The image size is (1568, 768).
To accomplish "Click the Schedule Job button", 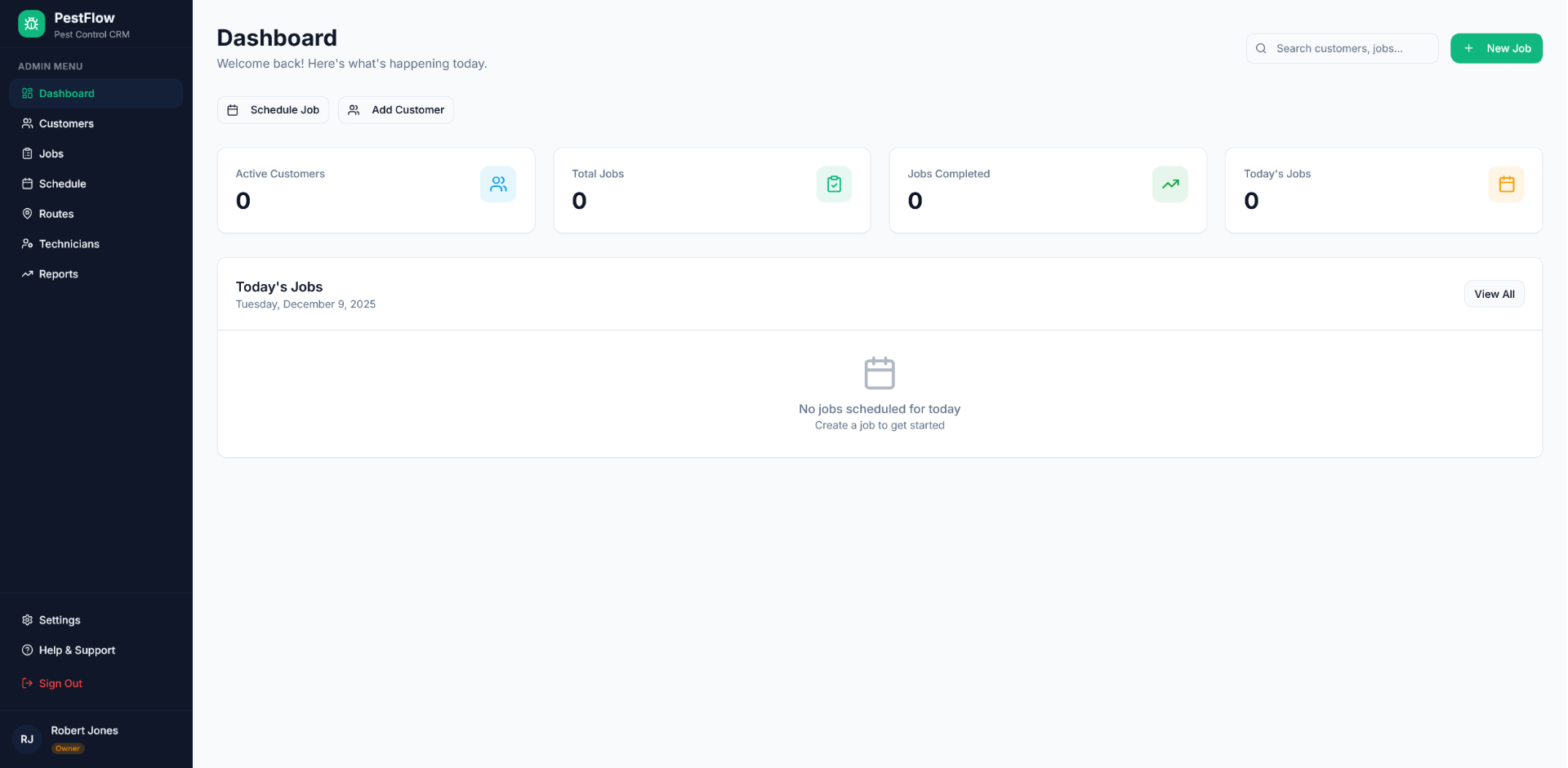I will click(x=273, y=110).
